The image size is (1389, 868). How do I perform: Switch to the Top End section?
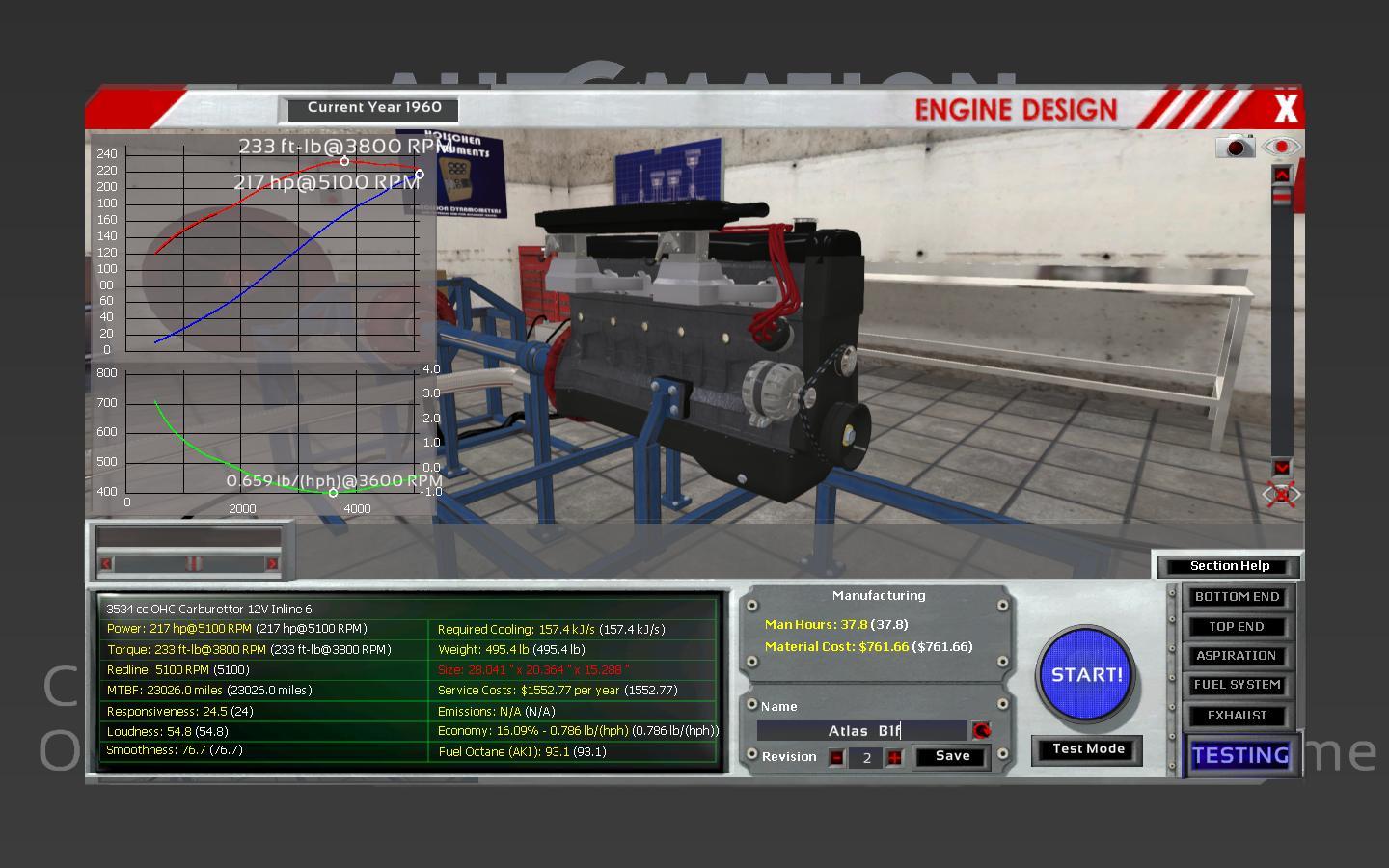pyautogui.click(x=1237, y=627)
